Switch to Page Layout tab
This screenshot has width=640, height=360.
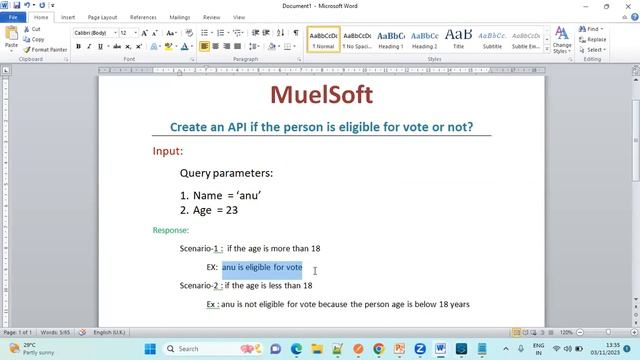tap(102, 17)
